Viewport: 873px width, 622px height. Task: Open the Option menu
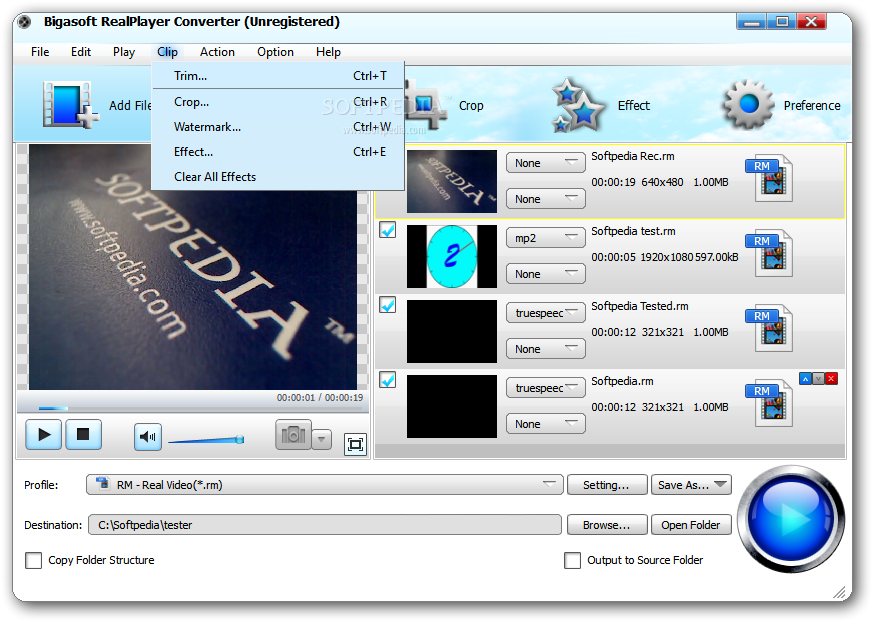[275, 52]
